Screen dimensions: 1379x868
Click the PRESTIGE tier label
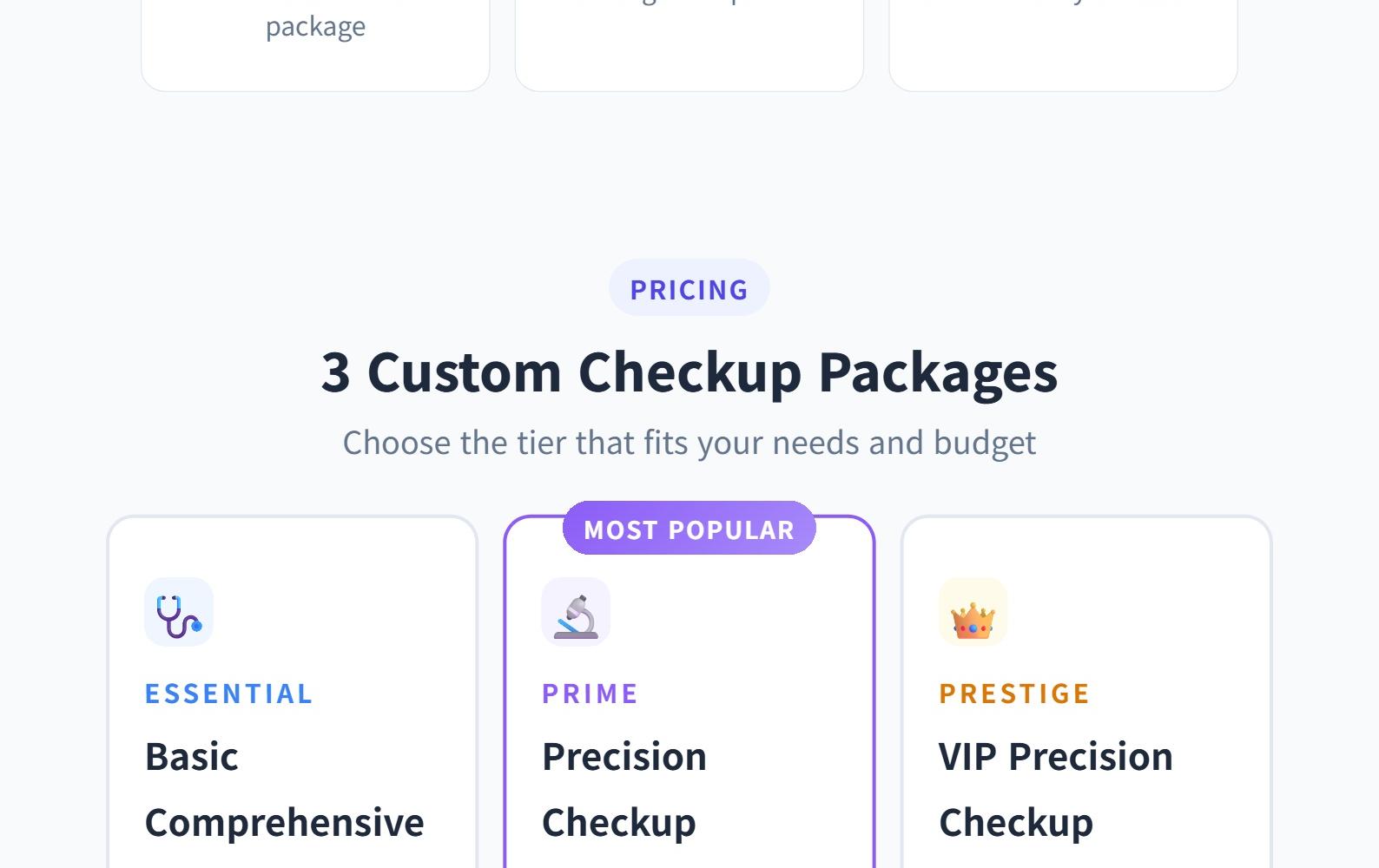1013,694
